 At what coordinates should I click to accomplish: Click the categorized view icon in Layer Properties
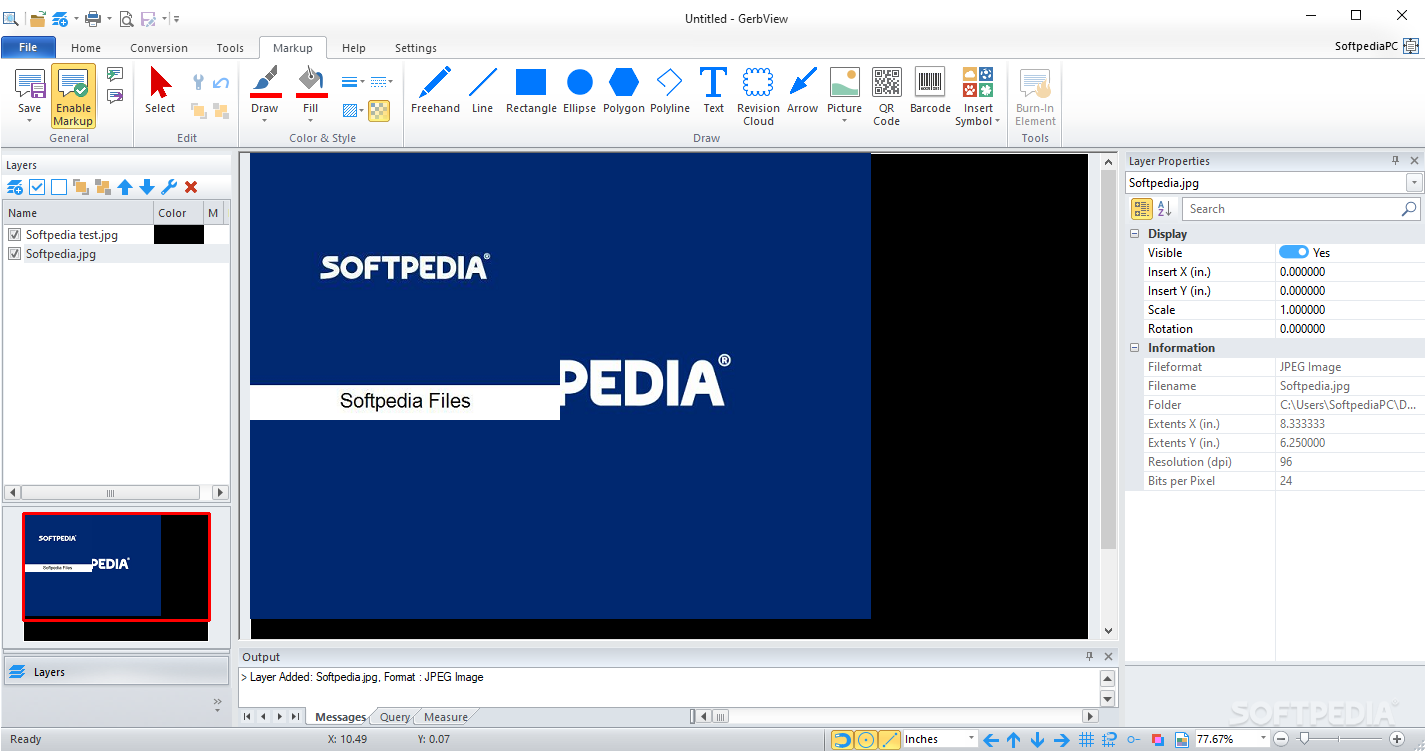[x=1141, y=209]
